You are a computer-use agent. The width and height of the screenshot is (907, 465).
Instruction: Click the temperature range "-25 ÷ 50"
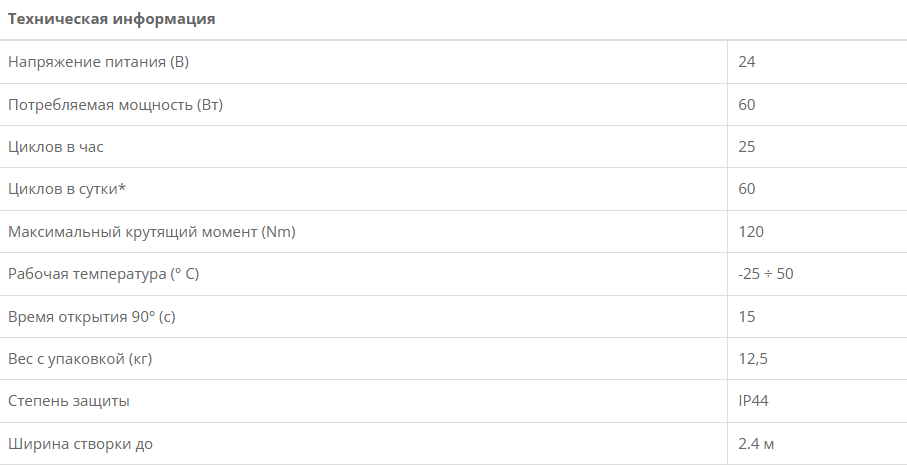pyautogui.click(x=765, y=274)
